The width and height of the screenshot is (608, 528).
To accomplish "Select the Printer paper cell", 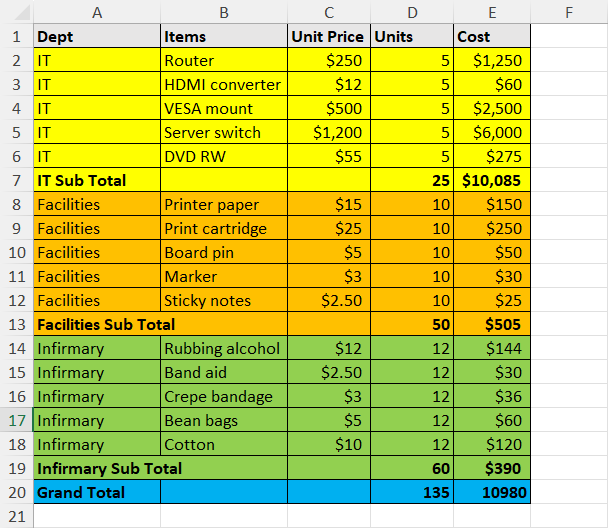I will (x=224, y=204).
